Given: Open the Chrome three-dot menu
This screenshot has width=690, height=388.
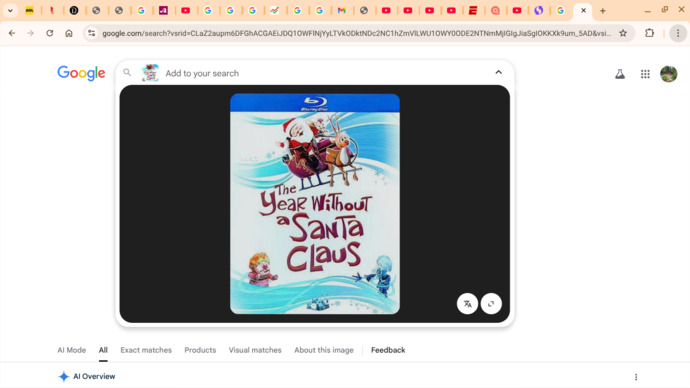Looking at the screenshot, I should click(x=678, y=33).
